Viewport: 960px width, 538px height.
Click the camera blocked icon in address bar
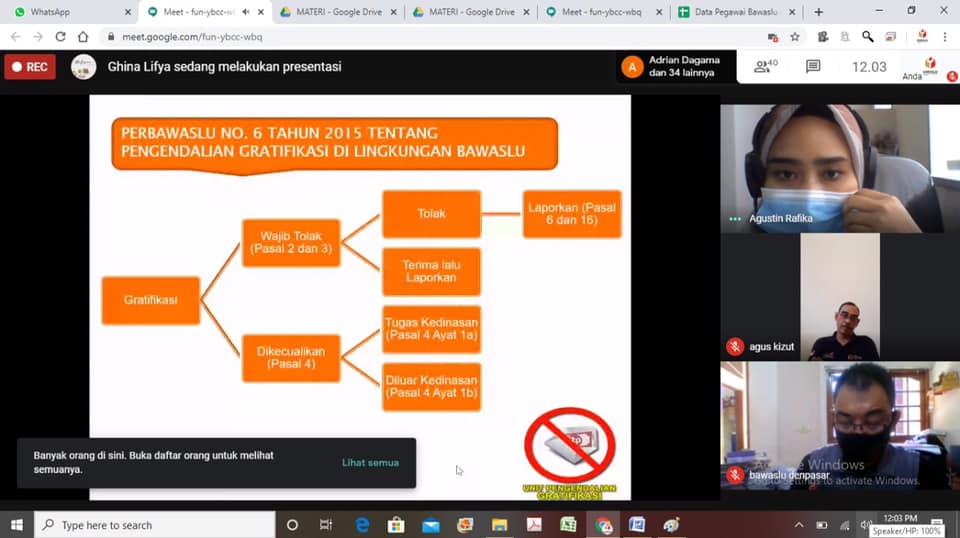click(x=773, y=37)
